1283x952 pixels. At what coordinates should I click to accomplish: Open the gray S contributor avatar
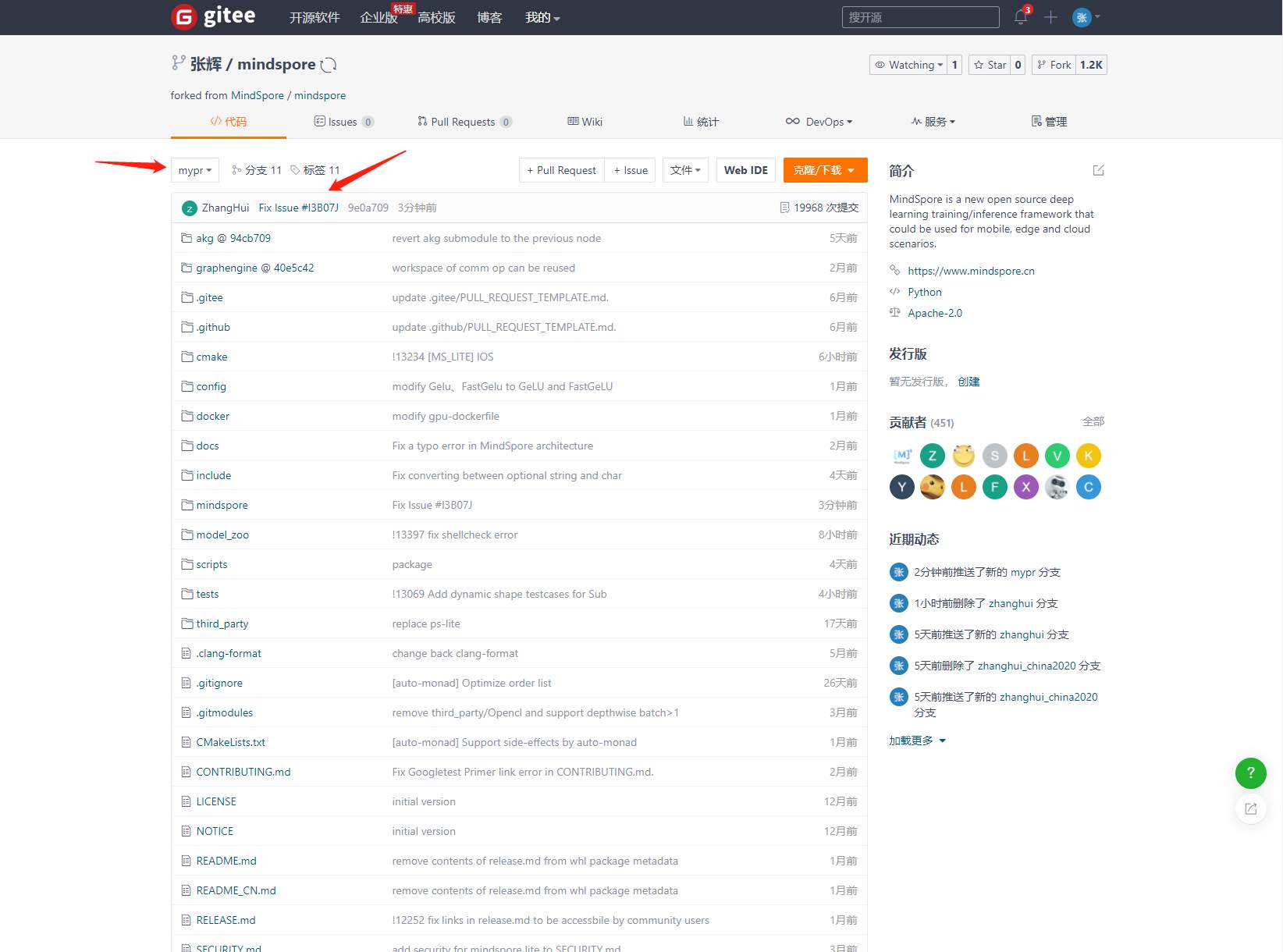(995, 456)
